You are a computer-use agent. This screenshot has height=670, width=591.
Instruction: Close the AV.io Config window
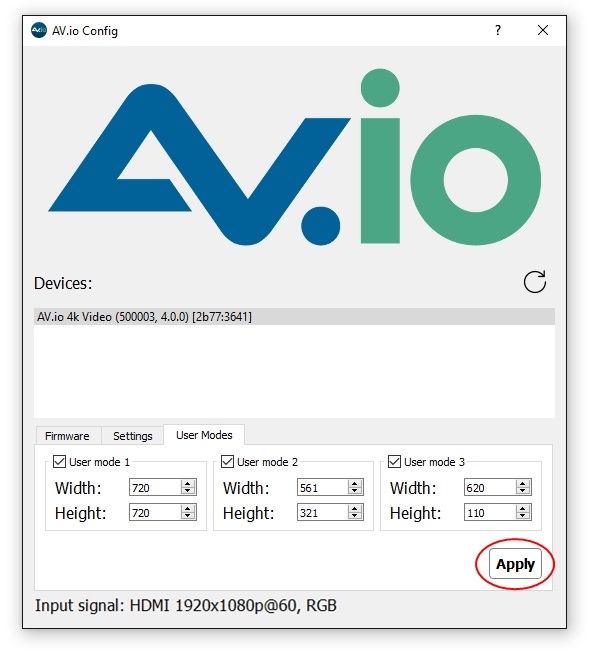(x=543, y=30)
